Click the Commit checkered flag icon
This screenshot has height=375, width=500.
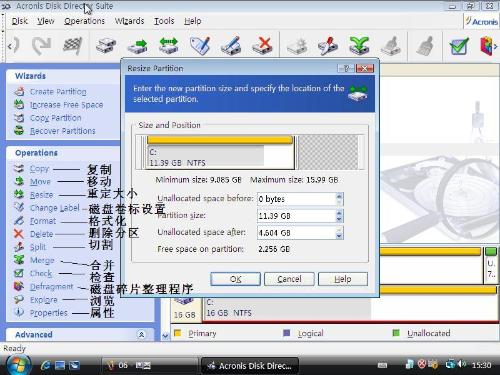click(72, 45)
